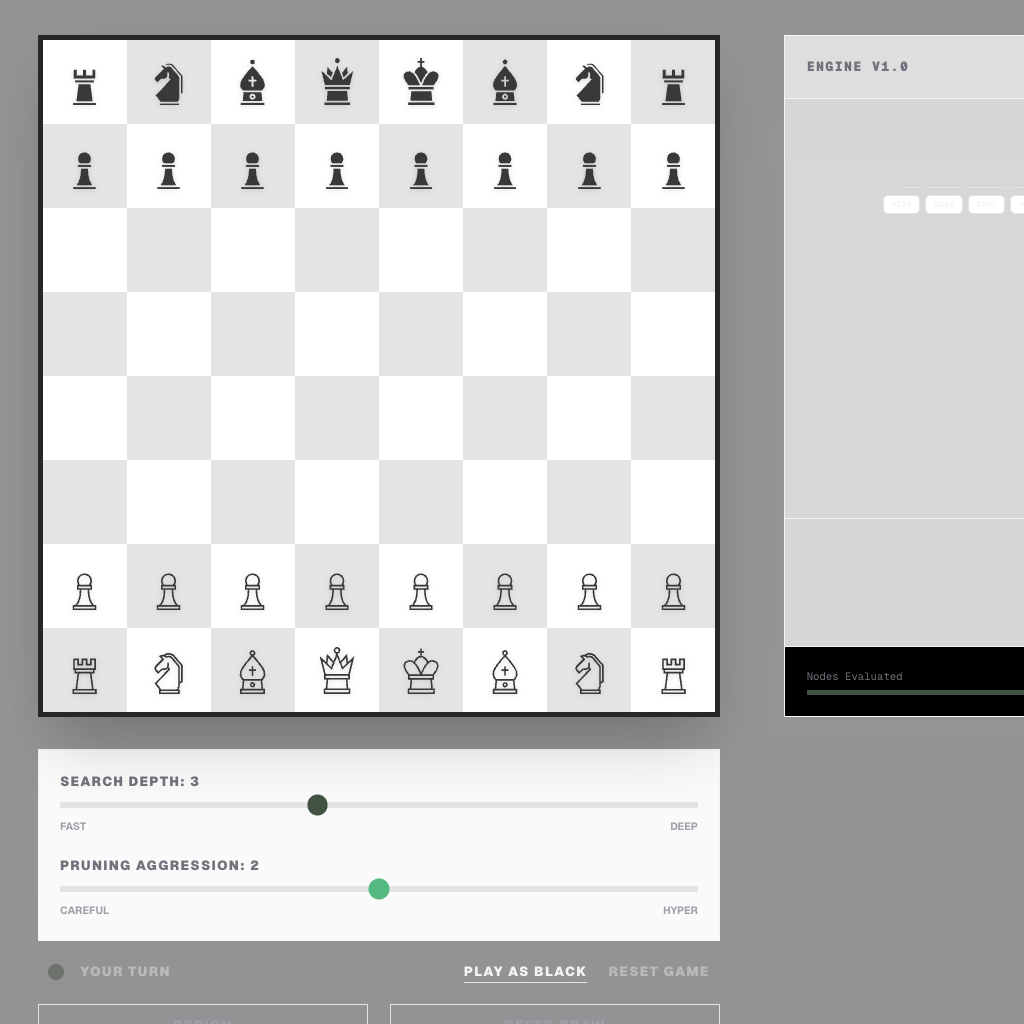Click the white knight on g1

point(589,670)
